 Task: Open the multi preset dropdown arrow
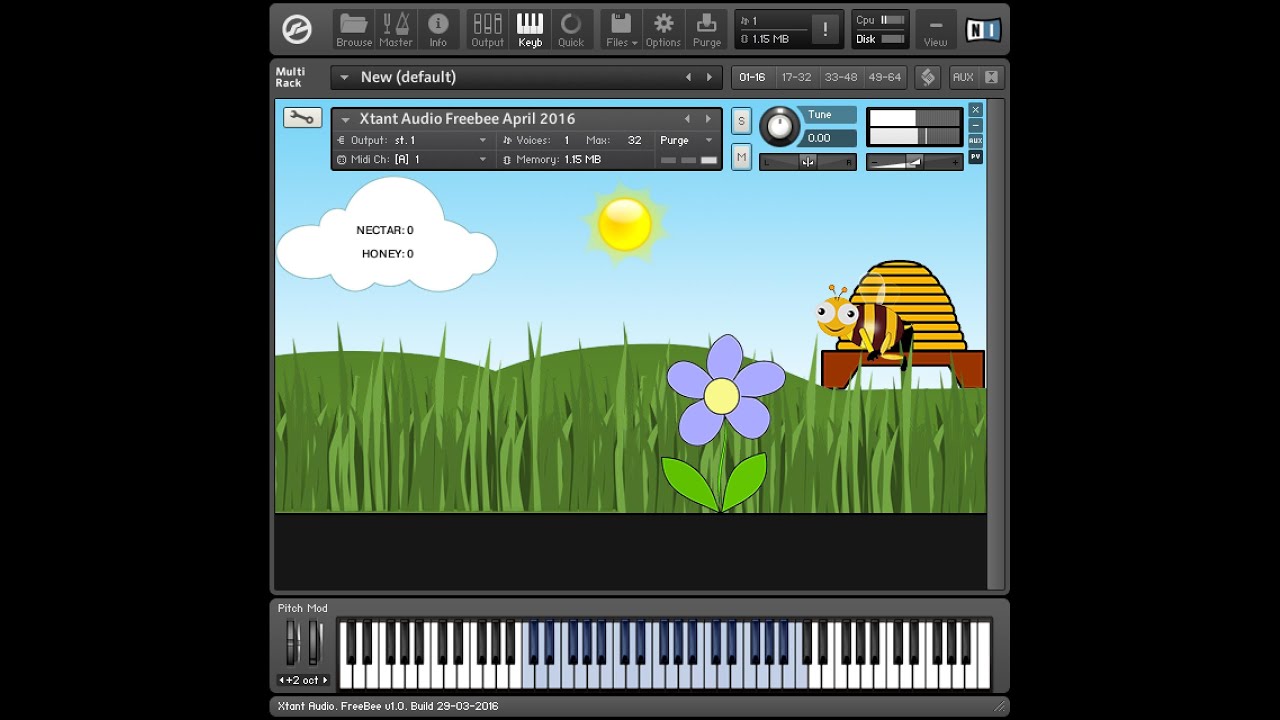tap(344, 77)
